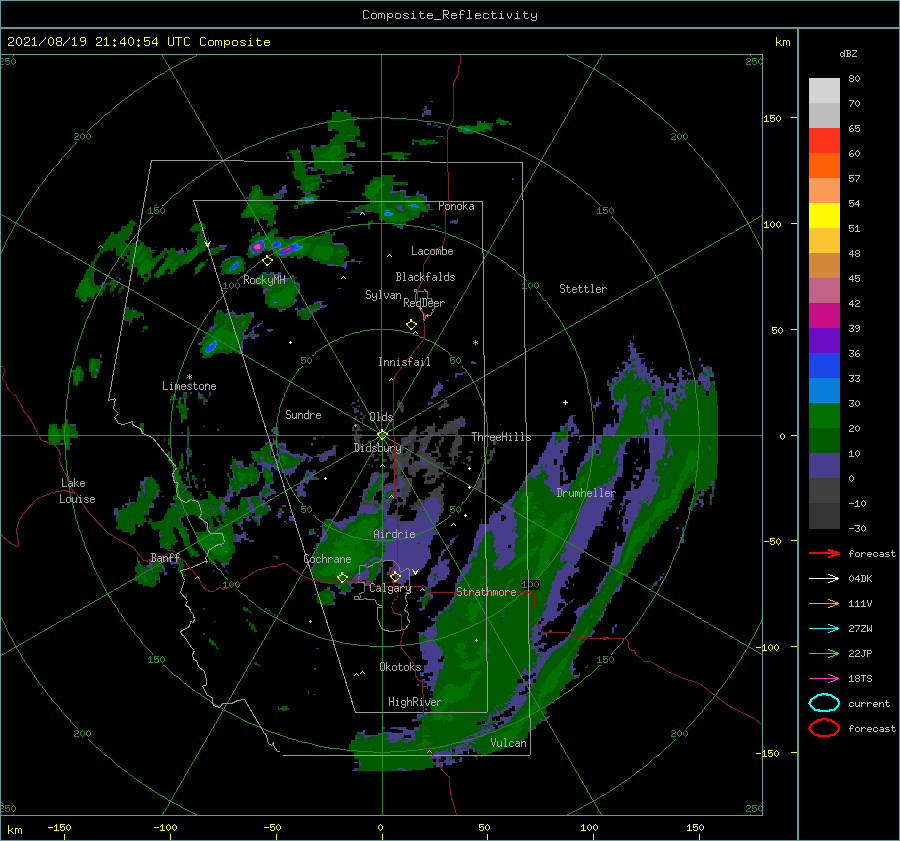Image resolution: width=900 pixels, height=841 pixels.
Task: Click the yellow diamond marker near RockyMH
Action: pos(267,261)
